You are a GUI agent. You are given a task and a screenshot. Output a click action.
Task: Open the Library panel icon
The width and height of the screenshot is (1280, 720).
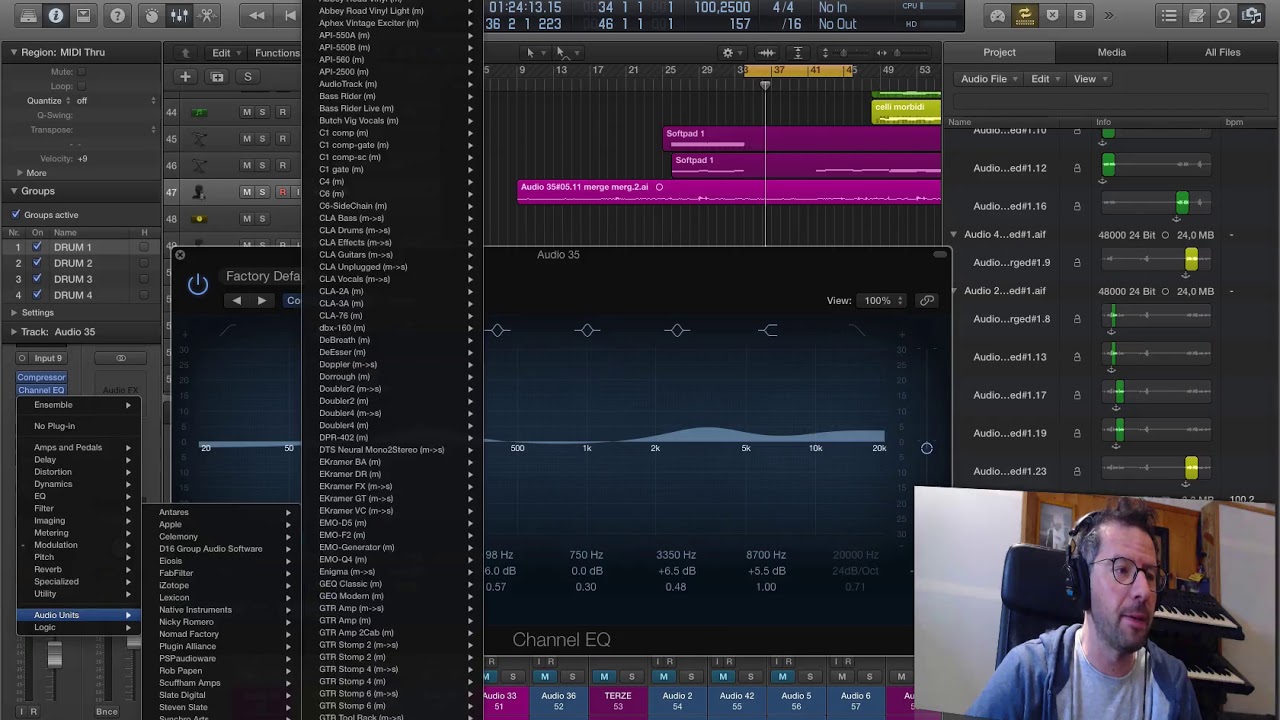point(29,15)
